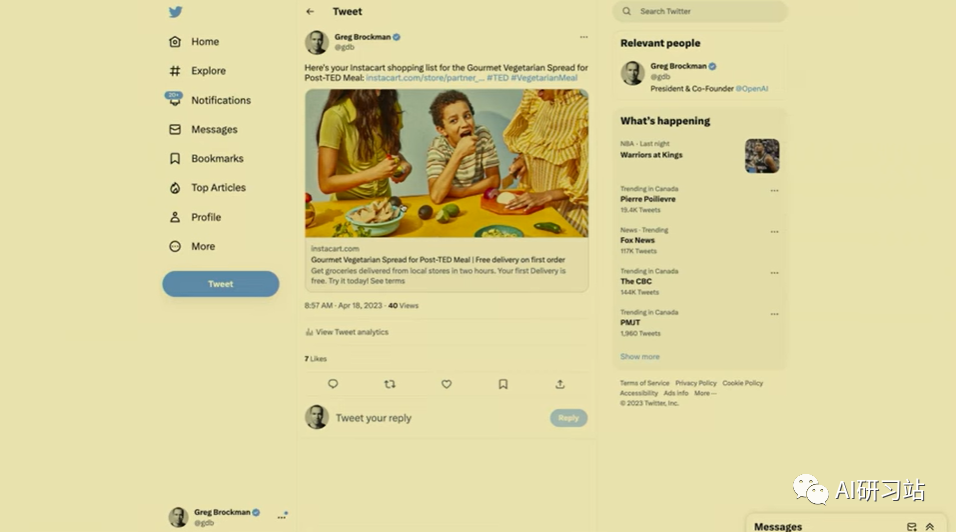The image size is (956, 532).
Task: Click the blue Tweet button
Action: click(x=221, y=284)
